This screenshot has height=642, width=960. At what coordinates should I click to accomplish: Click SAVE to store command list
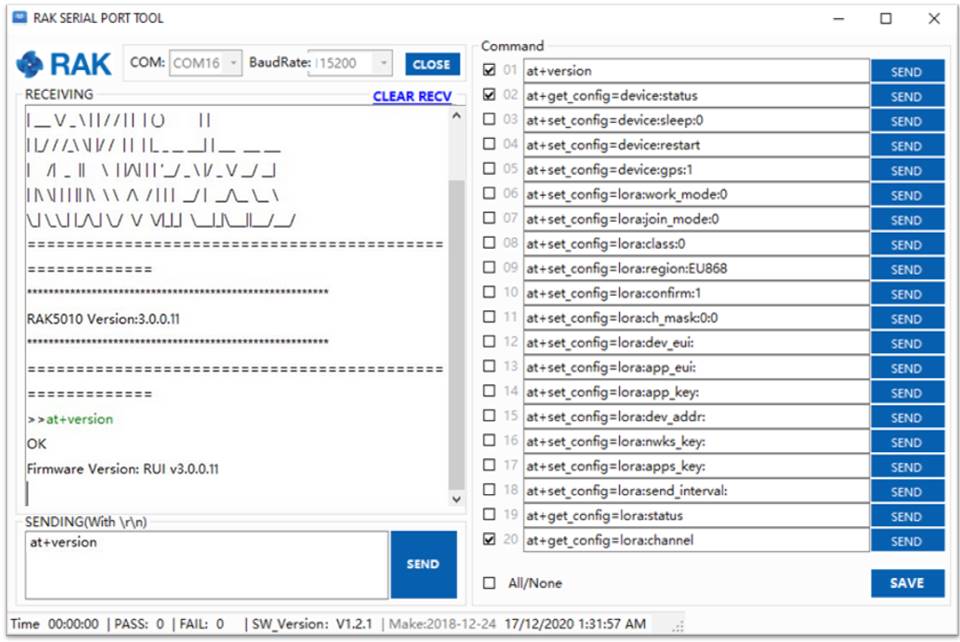click(907, 583)
